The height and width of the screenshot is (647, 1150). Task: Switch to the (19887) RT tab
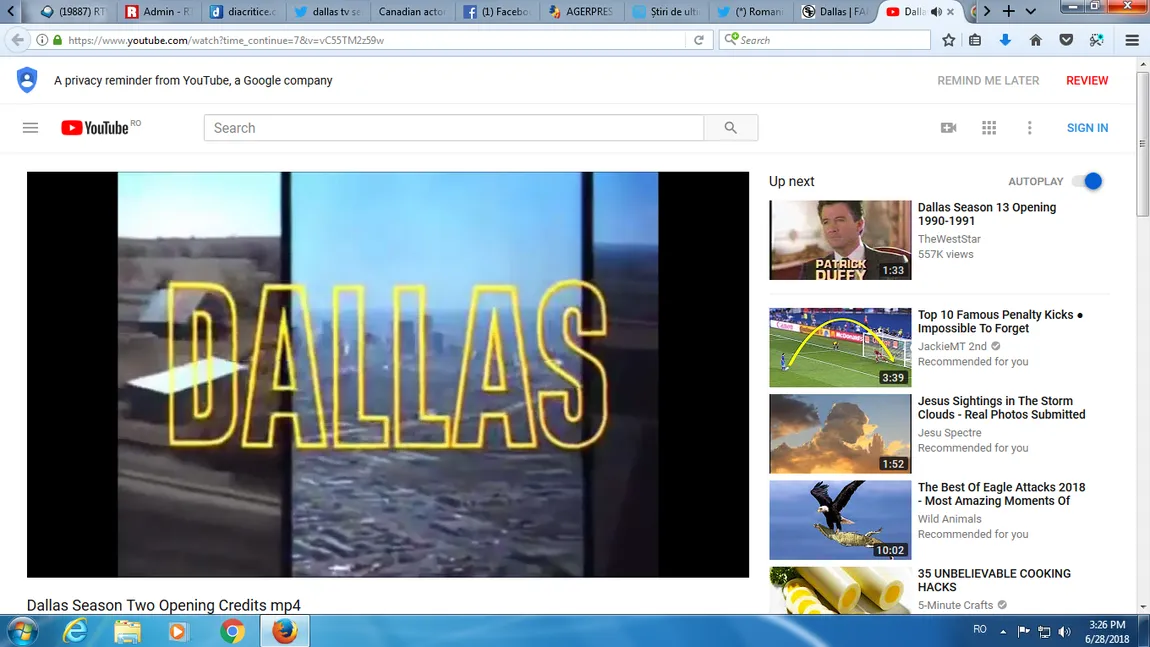pos(73,12)
